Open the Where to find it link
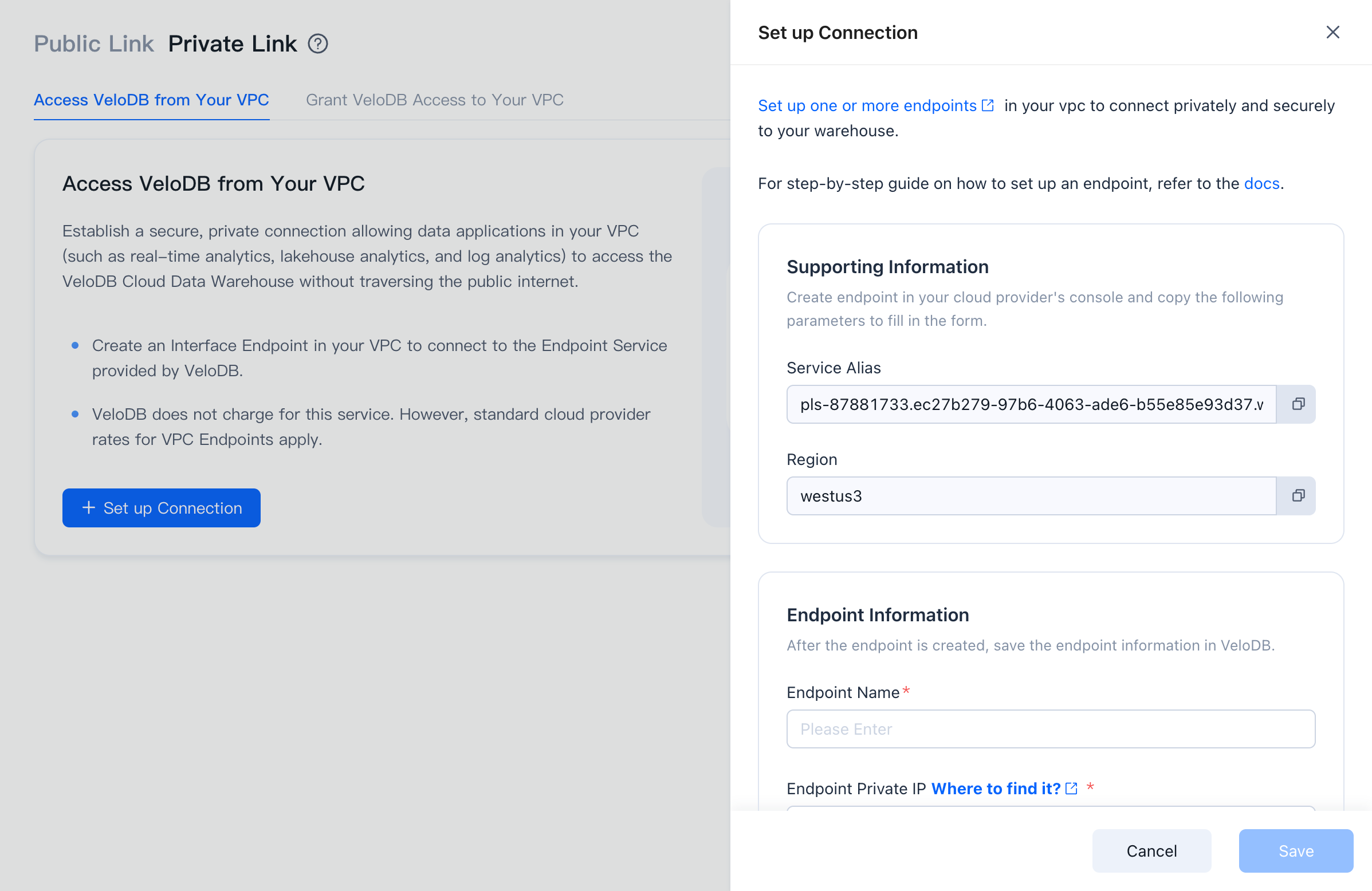The image size is (1372, 891). [x=997, y=789]
